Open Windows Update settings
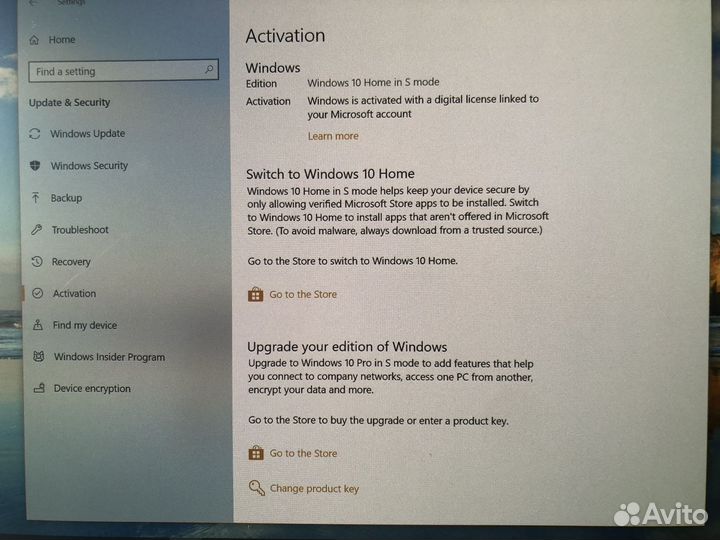The image size is (720, 540). click(87, 134)
